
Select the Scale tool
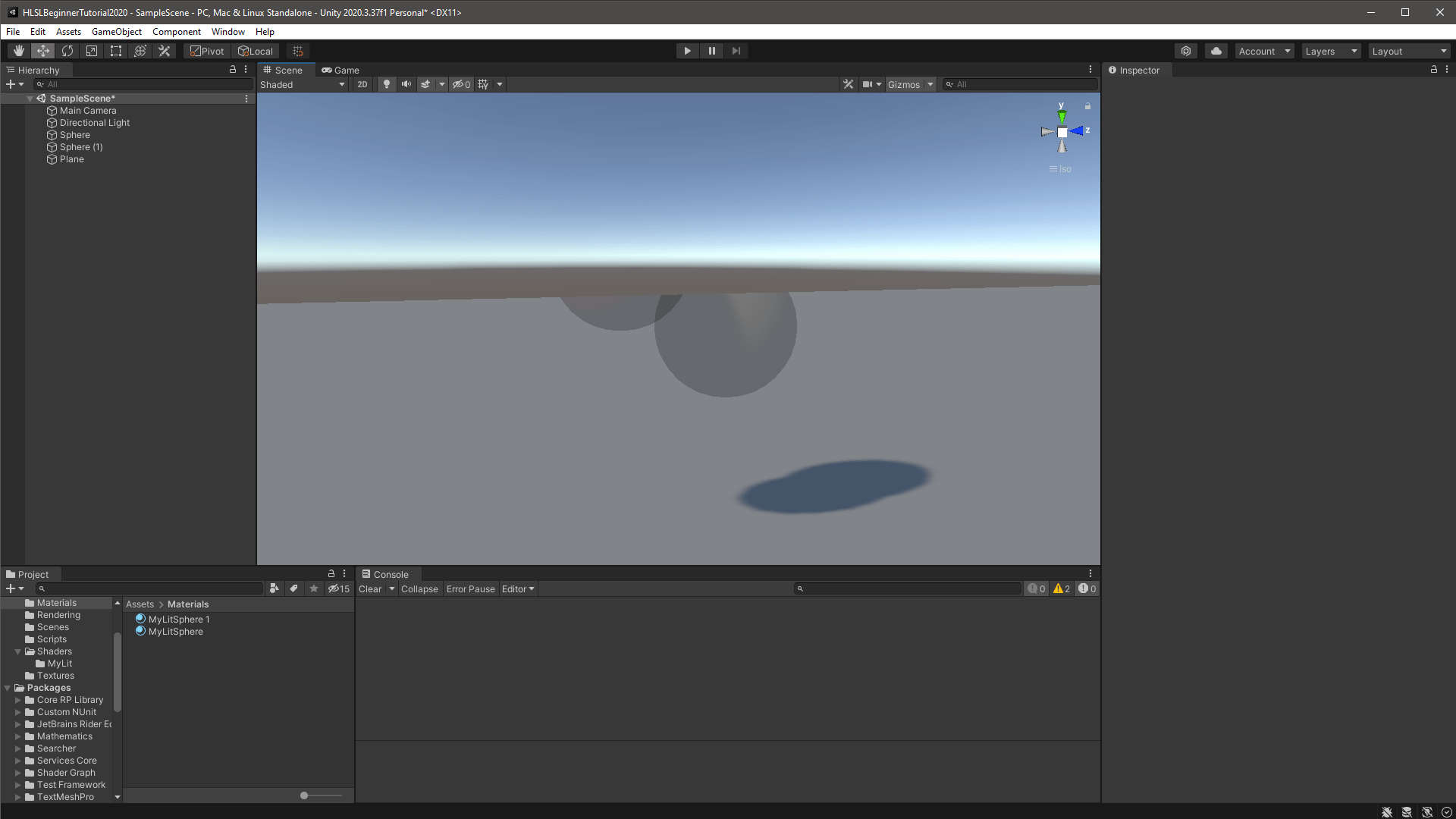[x=91, y=51]
